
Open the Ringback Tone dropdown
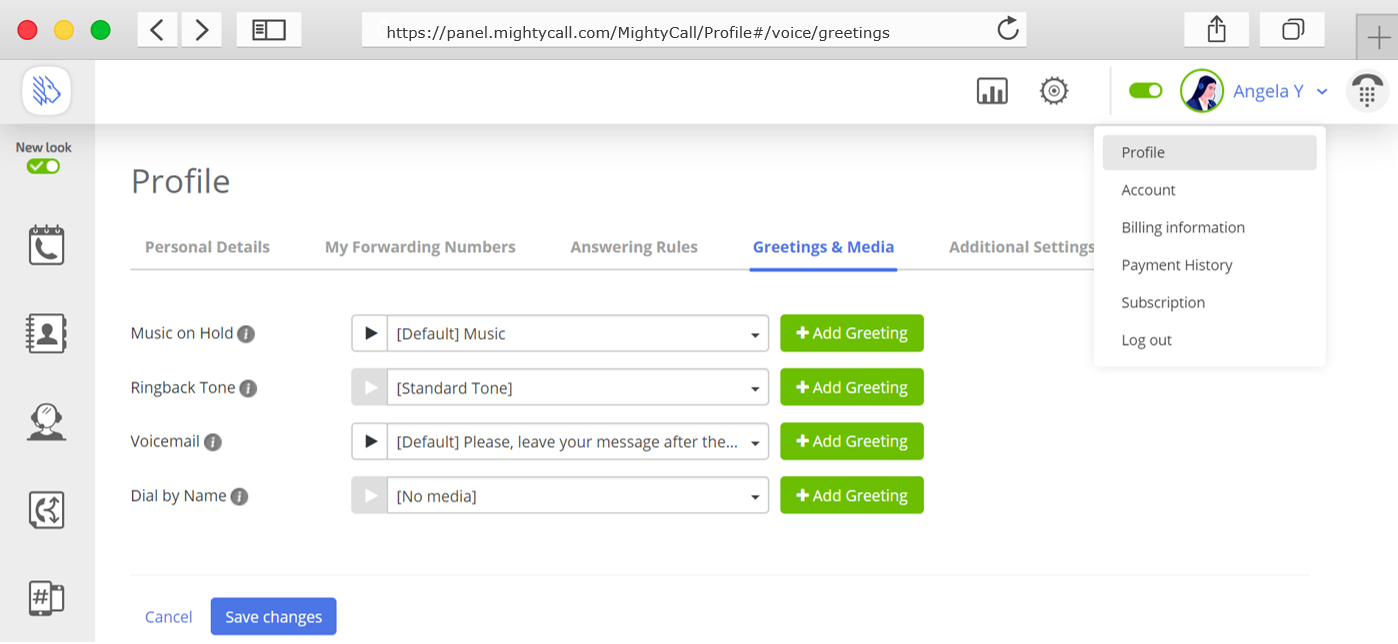coord(577,388)
